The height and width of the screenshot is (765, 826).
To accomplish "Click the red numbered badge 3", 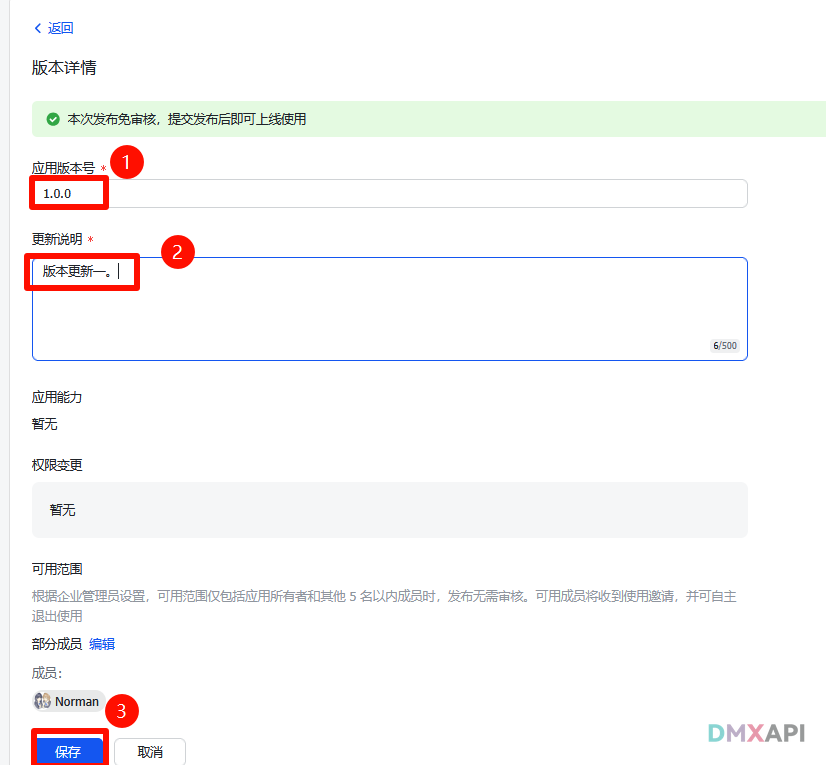I will (x=121, y=711).
